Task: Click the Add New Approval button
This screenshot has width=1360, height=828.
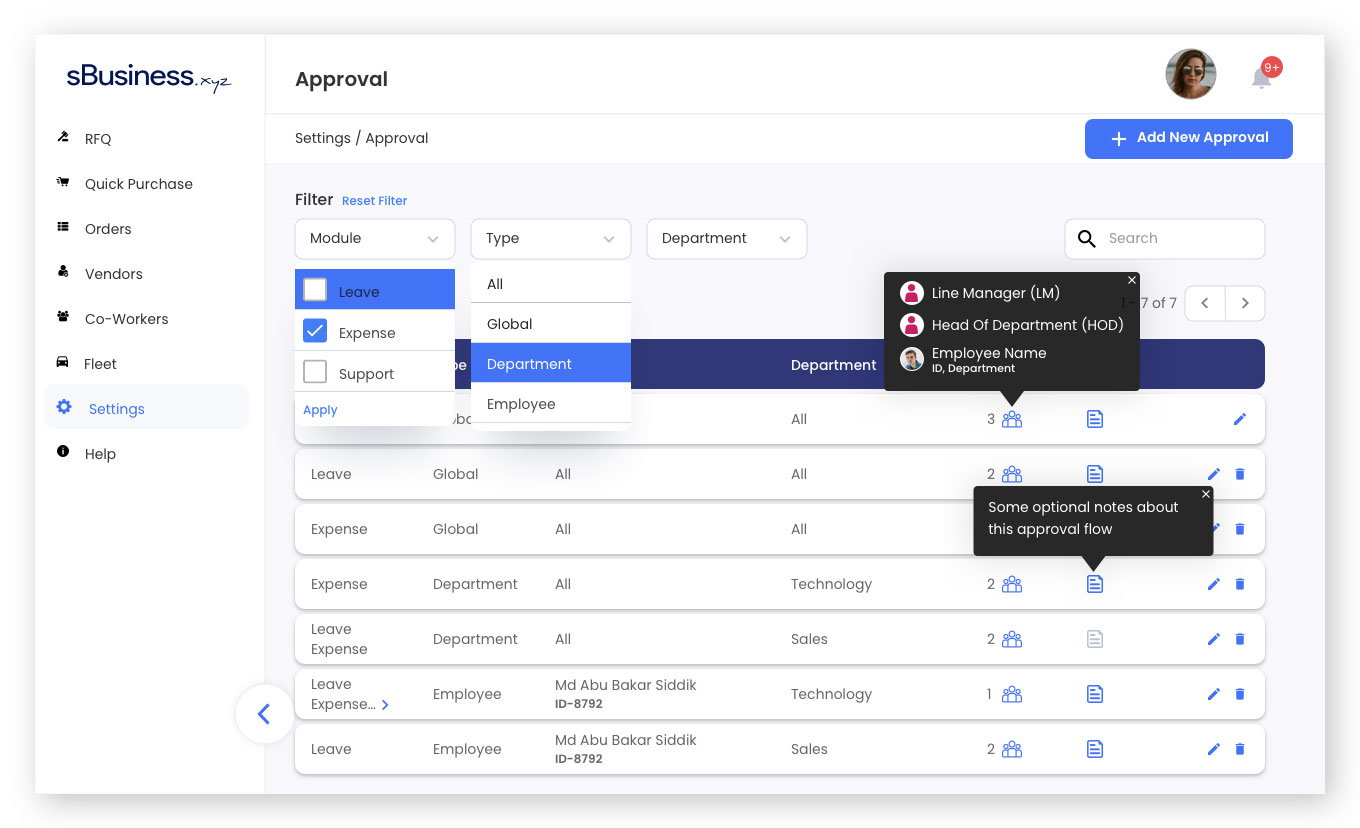Action: pos(1188,139)
